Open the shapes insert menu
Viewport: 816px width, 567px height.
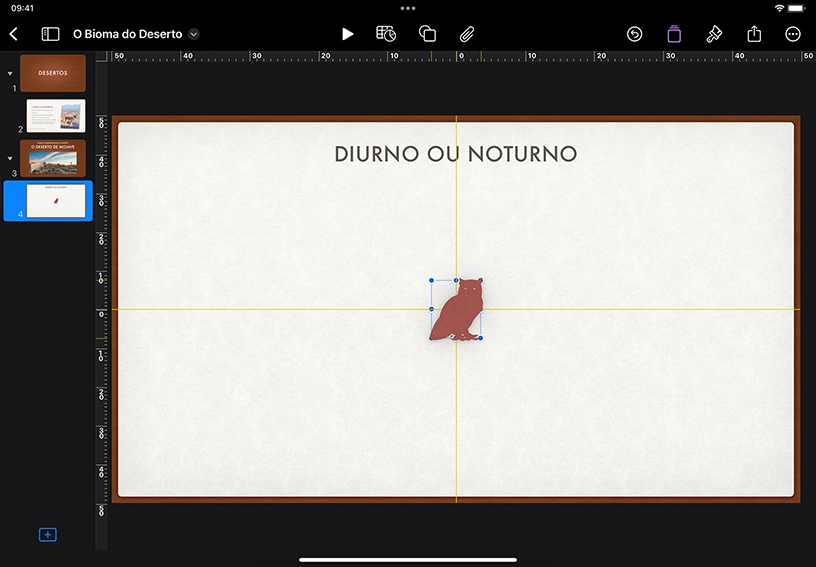pos(427,34)
